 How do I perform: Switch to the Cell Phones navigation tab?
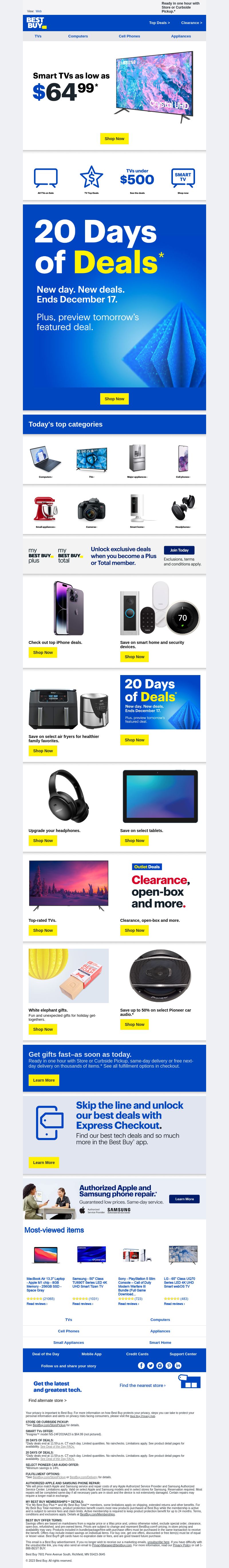[x=129, y=37]
